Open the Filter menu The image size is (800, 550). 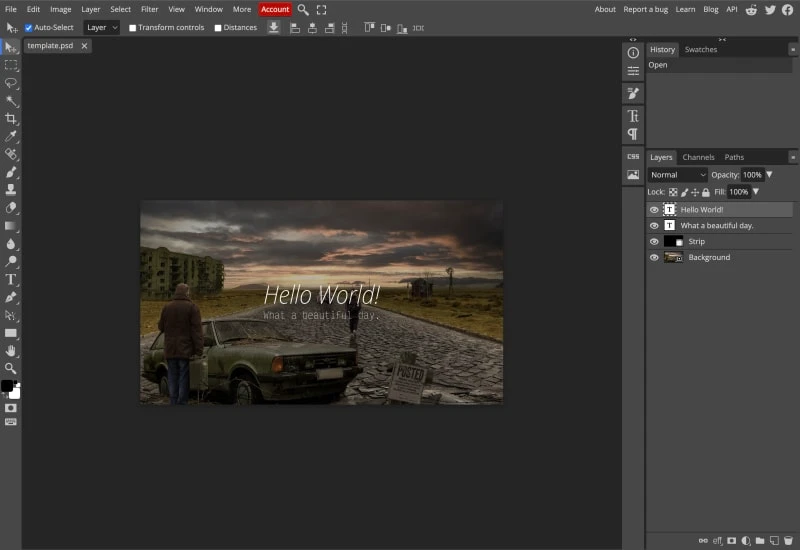click(149, 9)
